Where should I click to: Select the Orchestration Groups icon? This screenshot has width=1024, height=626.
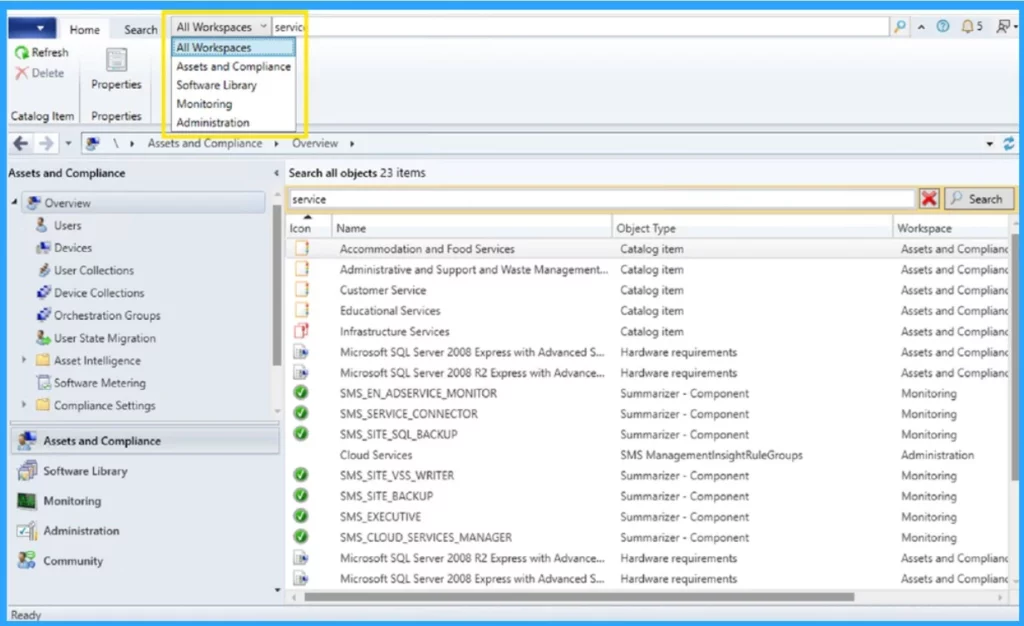point(43,315)
